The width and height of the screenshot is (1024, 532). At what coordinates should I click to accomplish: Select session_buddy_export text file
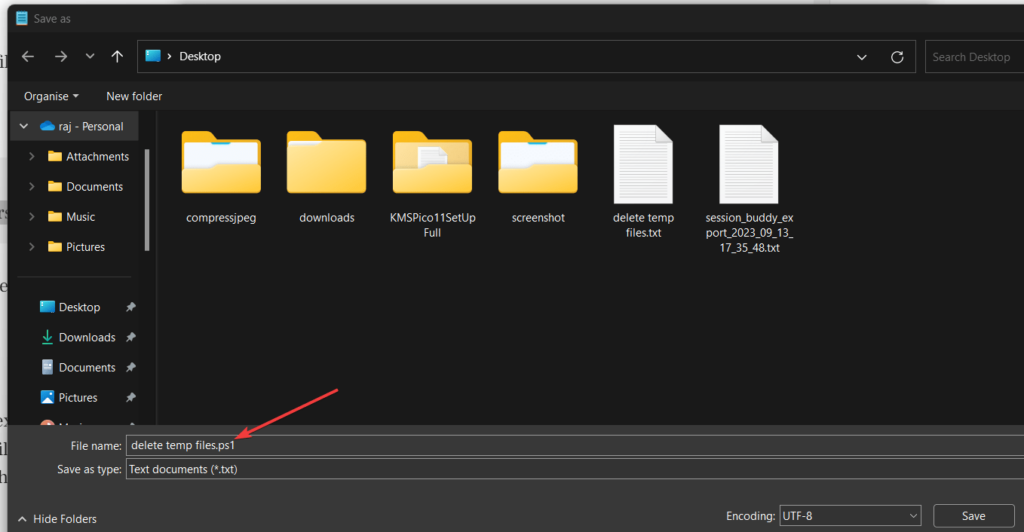click(749, 189)
